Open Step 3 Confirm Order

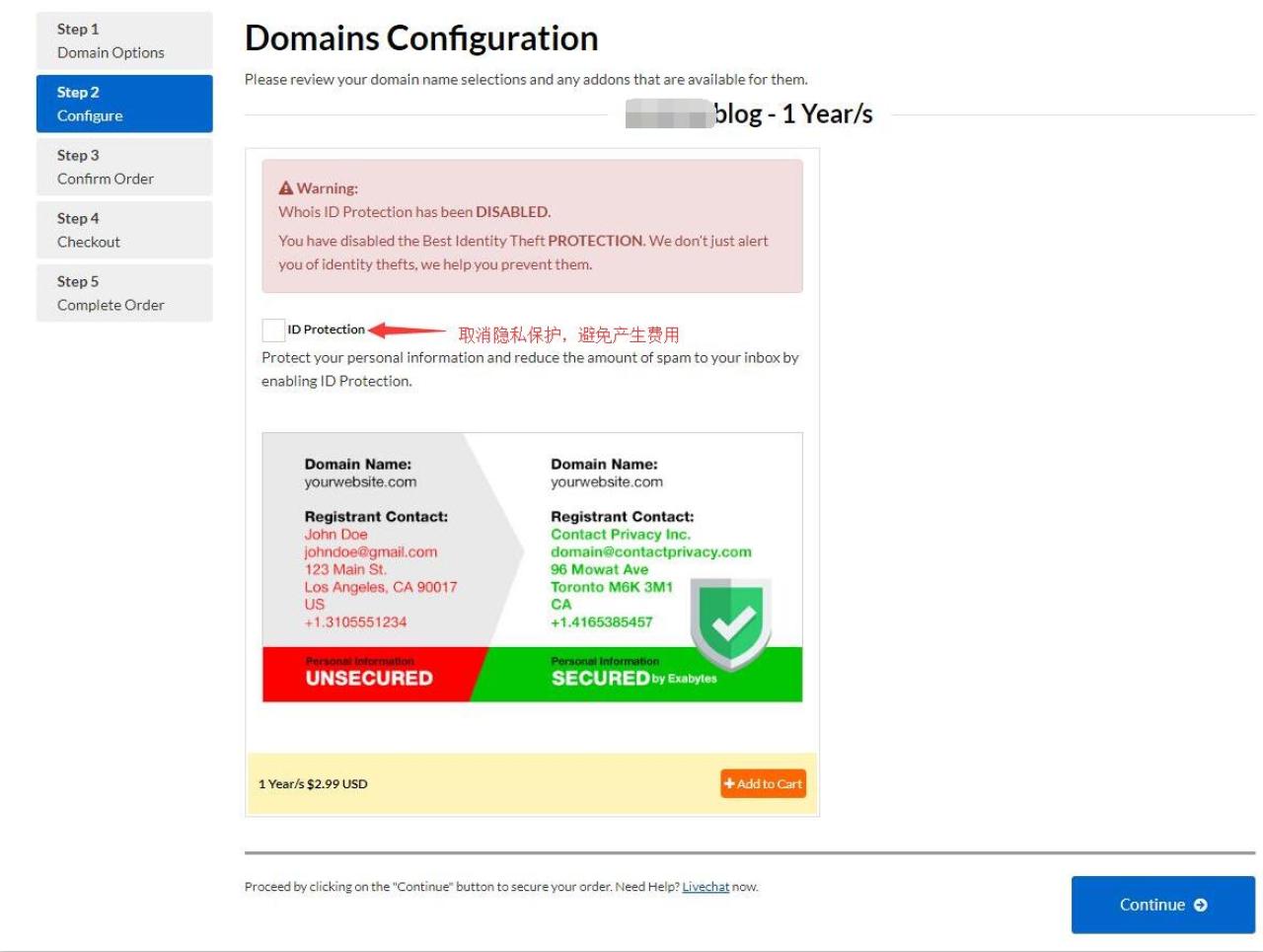tap(124, 167)
